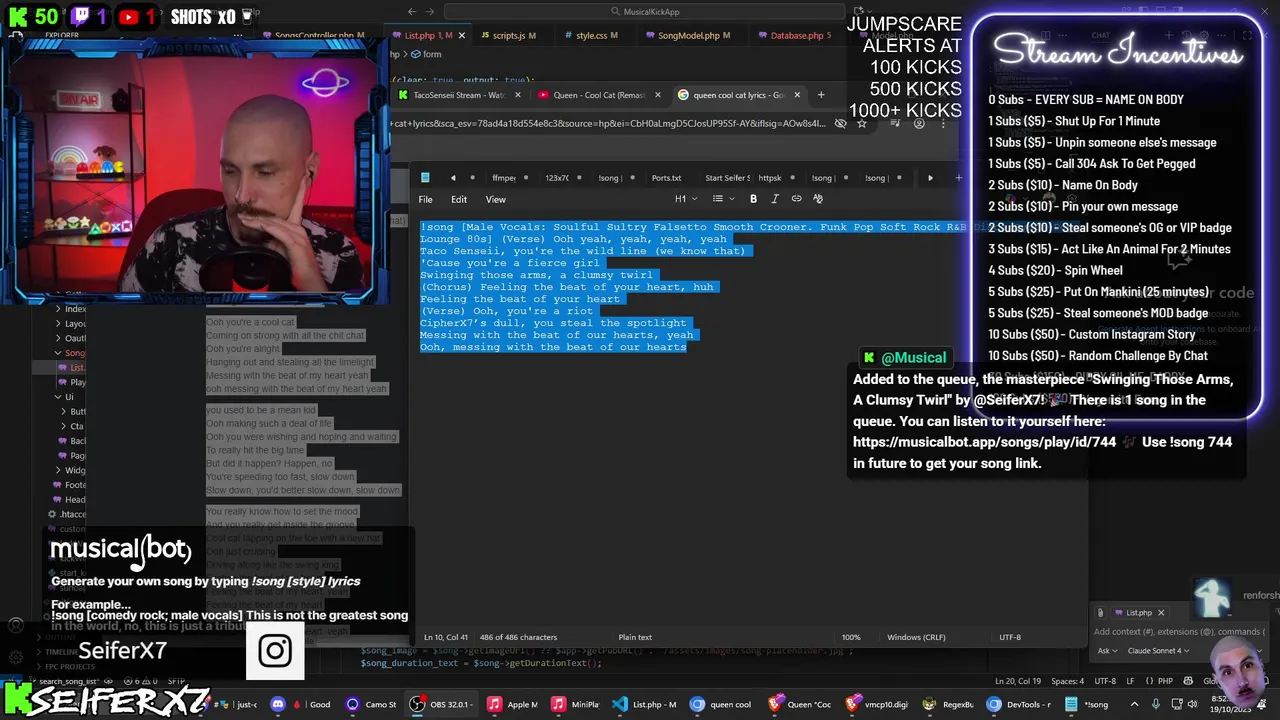
Task: Open Notepad's Edit menu
Action: point(458,199)
